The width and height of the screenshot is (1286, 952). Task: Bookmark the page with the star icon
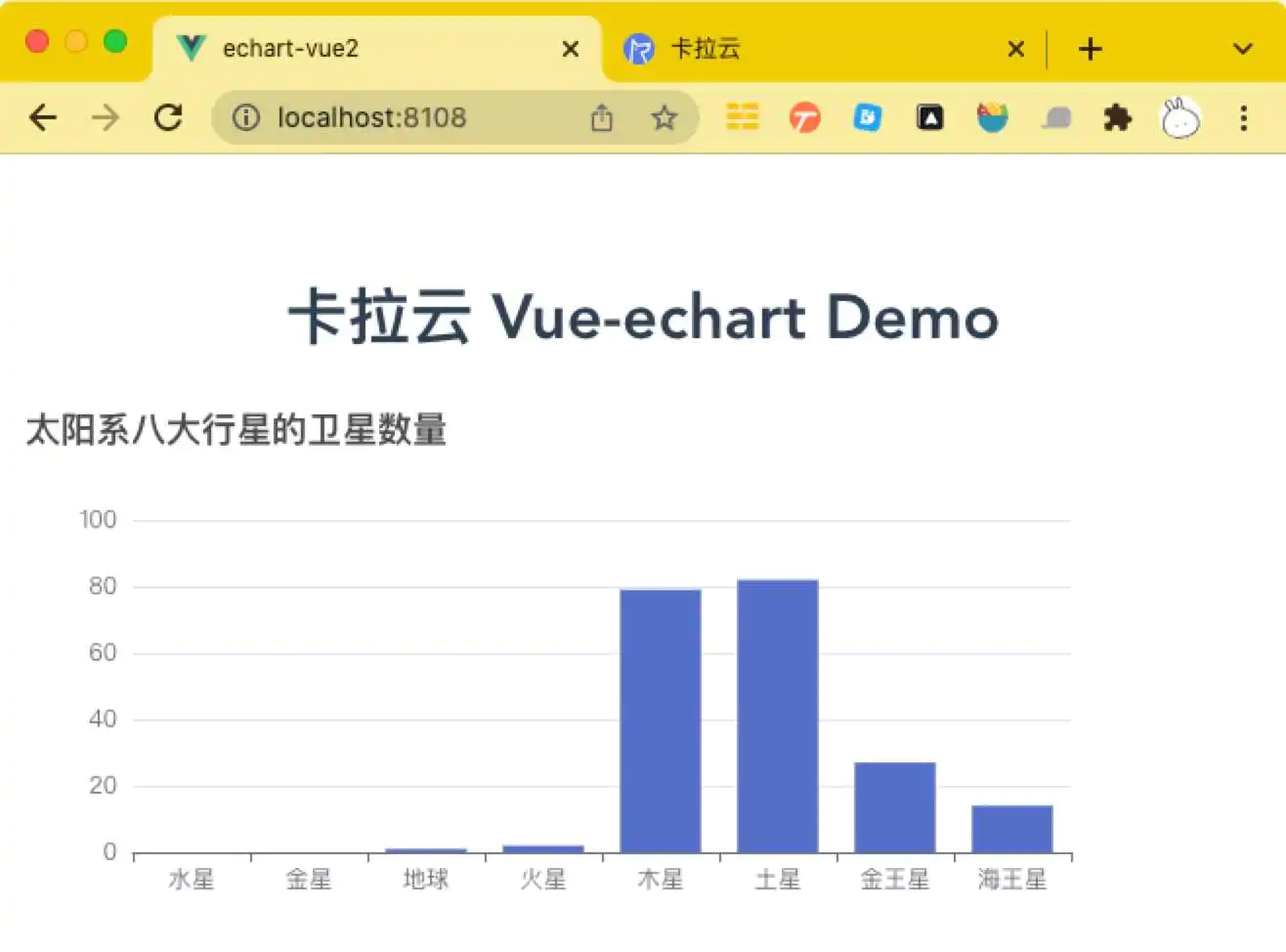click(665, 118)
